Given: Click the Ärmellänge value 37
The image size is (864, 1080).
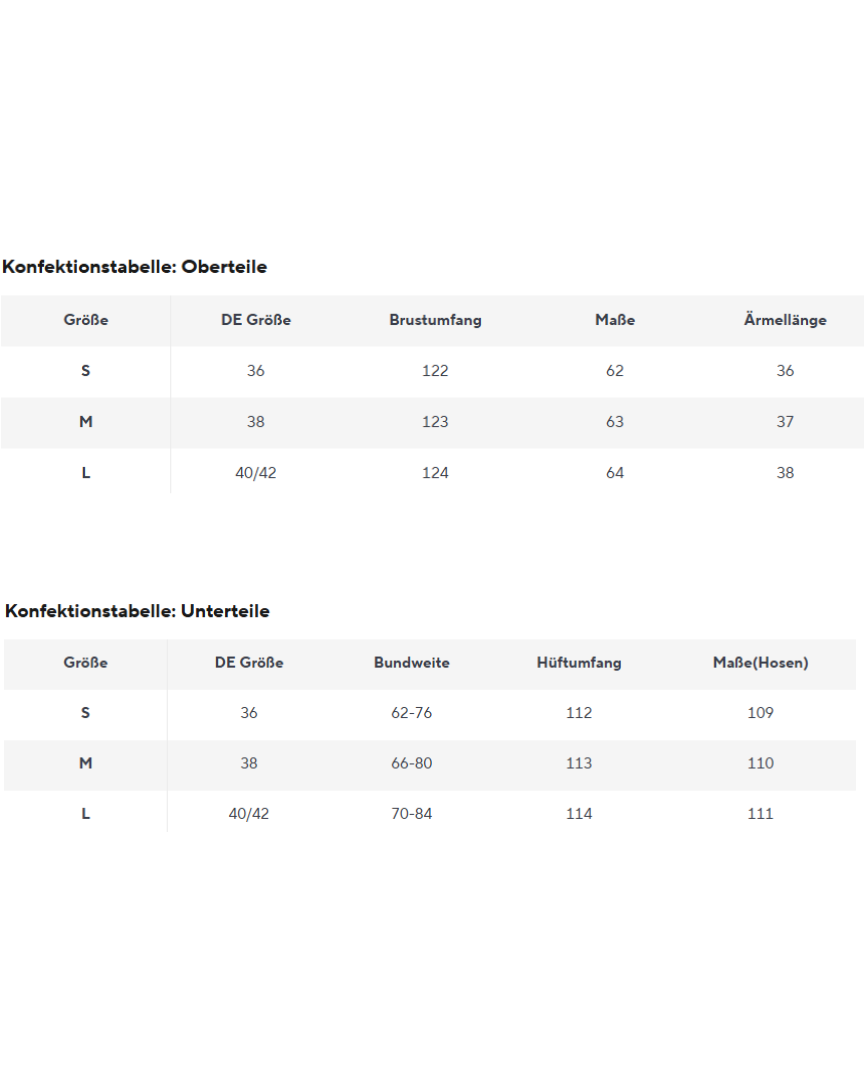Looking at the screenshot, I should pyautogui.click(x=785, y=422).
